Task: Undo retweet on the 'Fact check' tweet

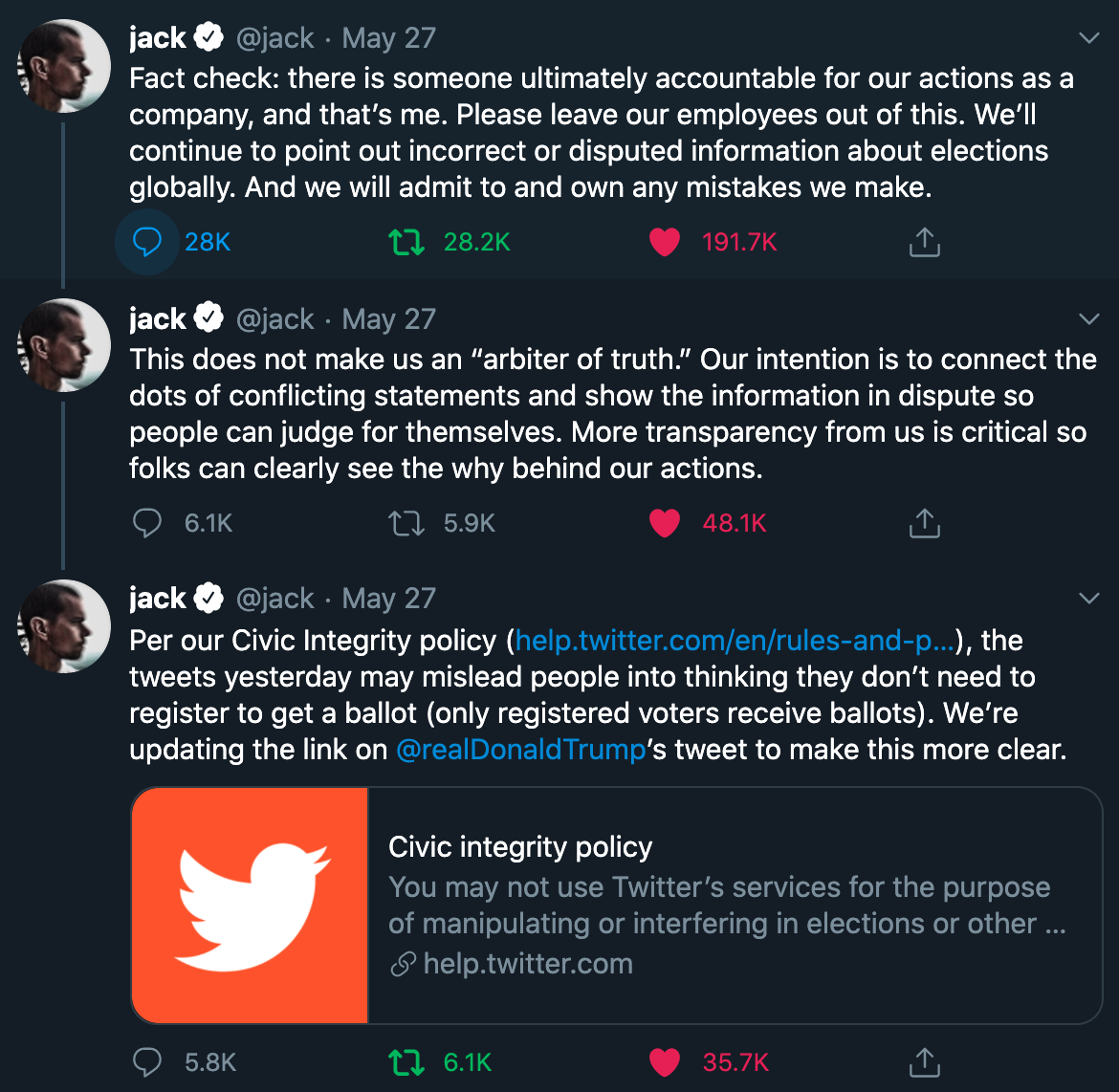Action: (406, 242)
